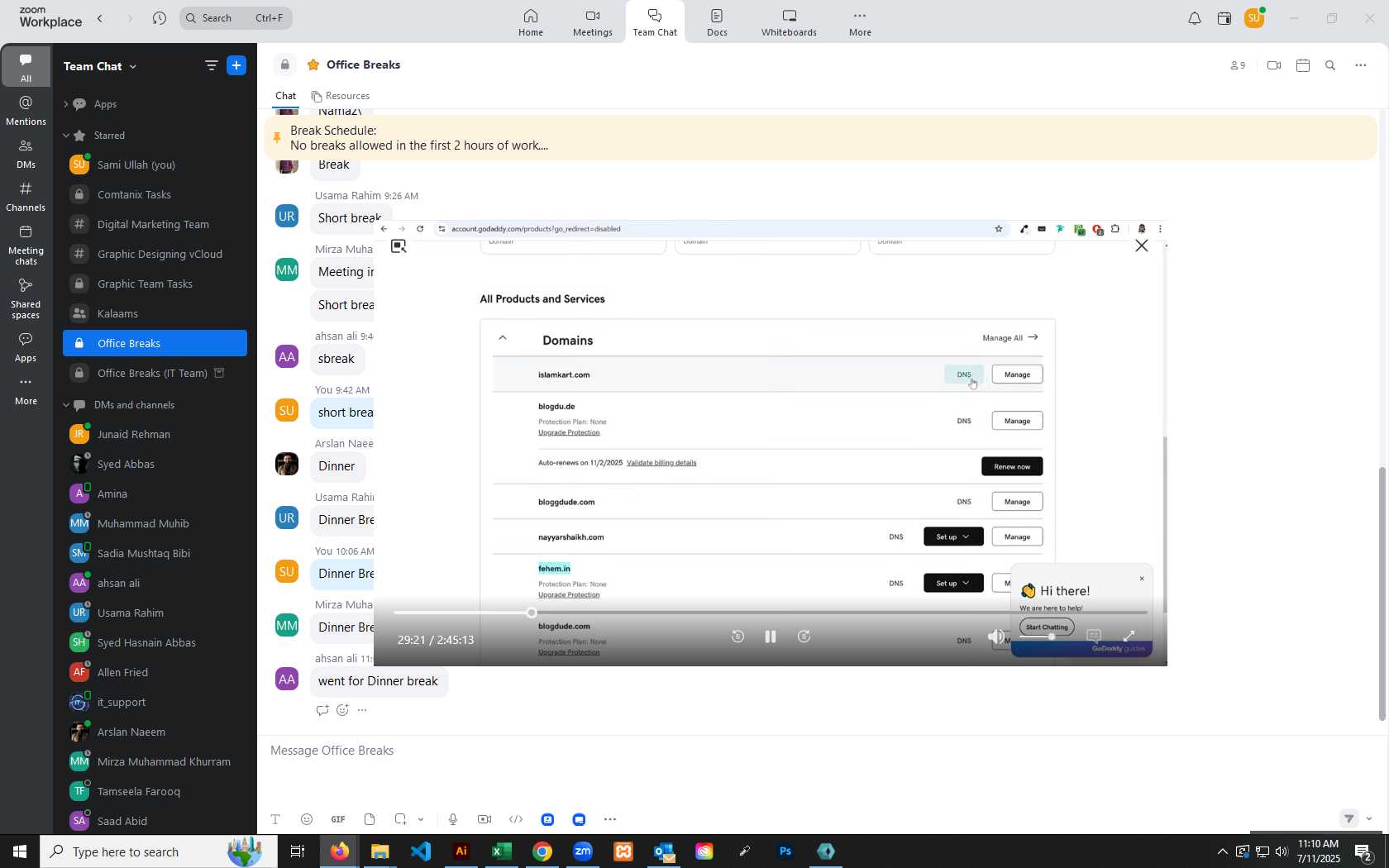Enter fullscreen for the video

coord(1129,637)
